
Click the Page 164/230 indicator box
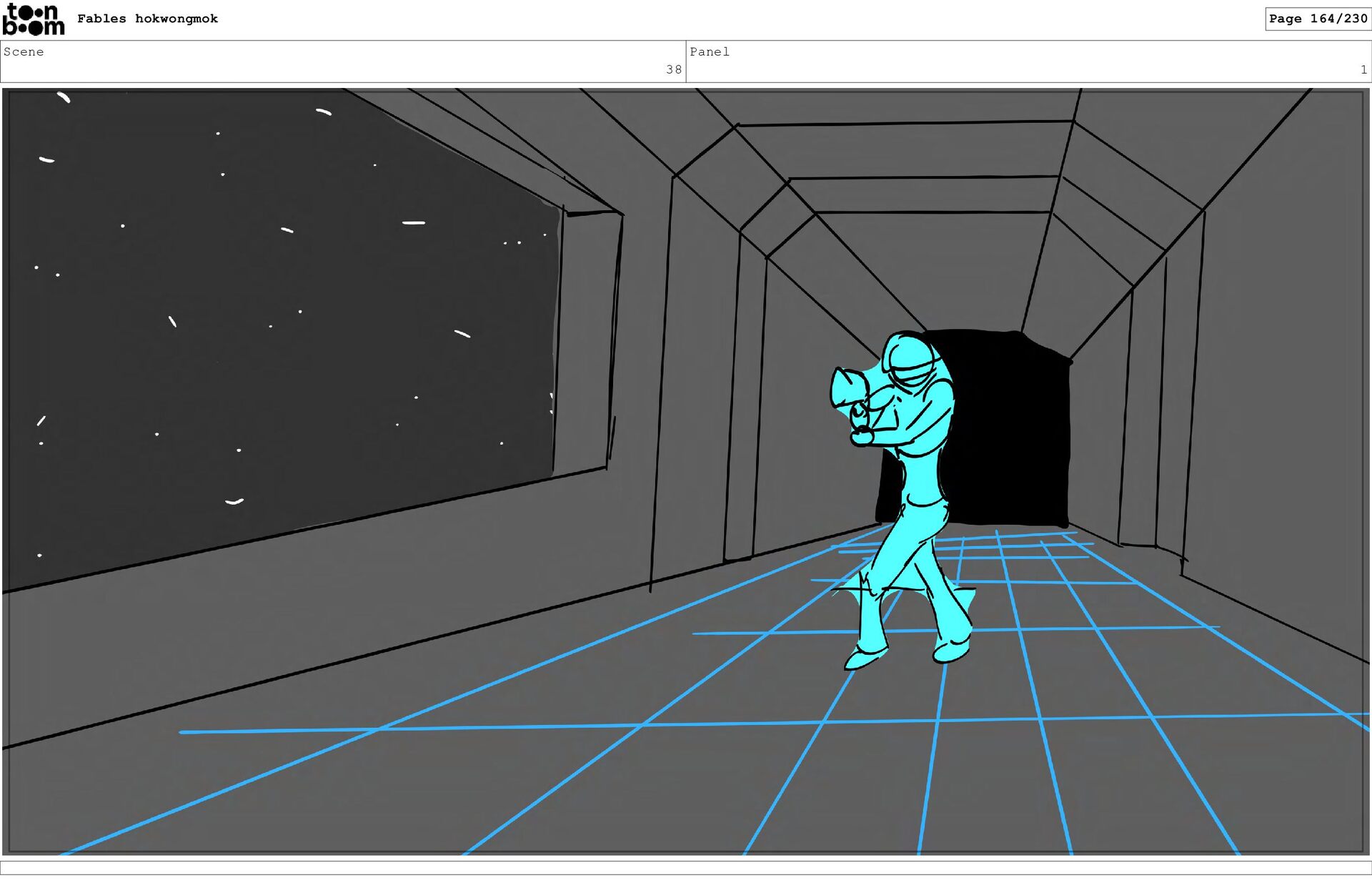click(1317, 19)
